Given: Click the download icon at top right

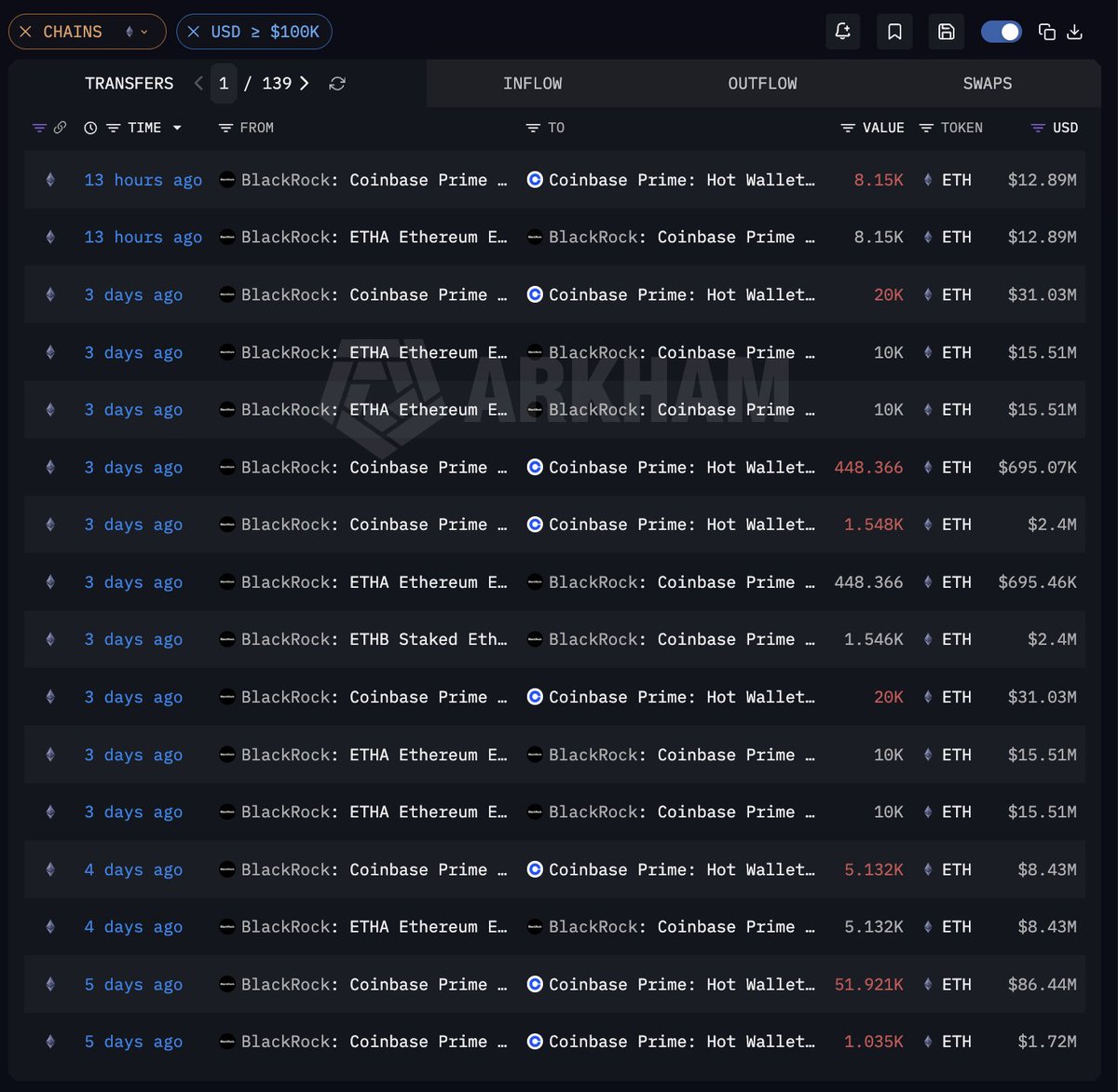Looking at the screenshot, I should [1074, 32].
